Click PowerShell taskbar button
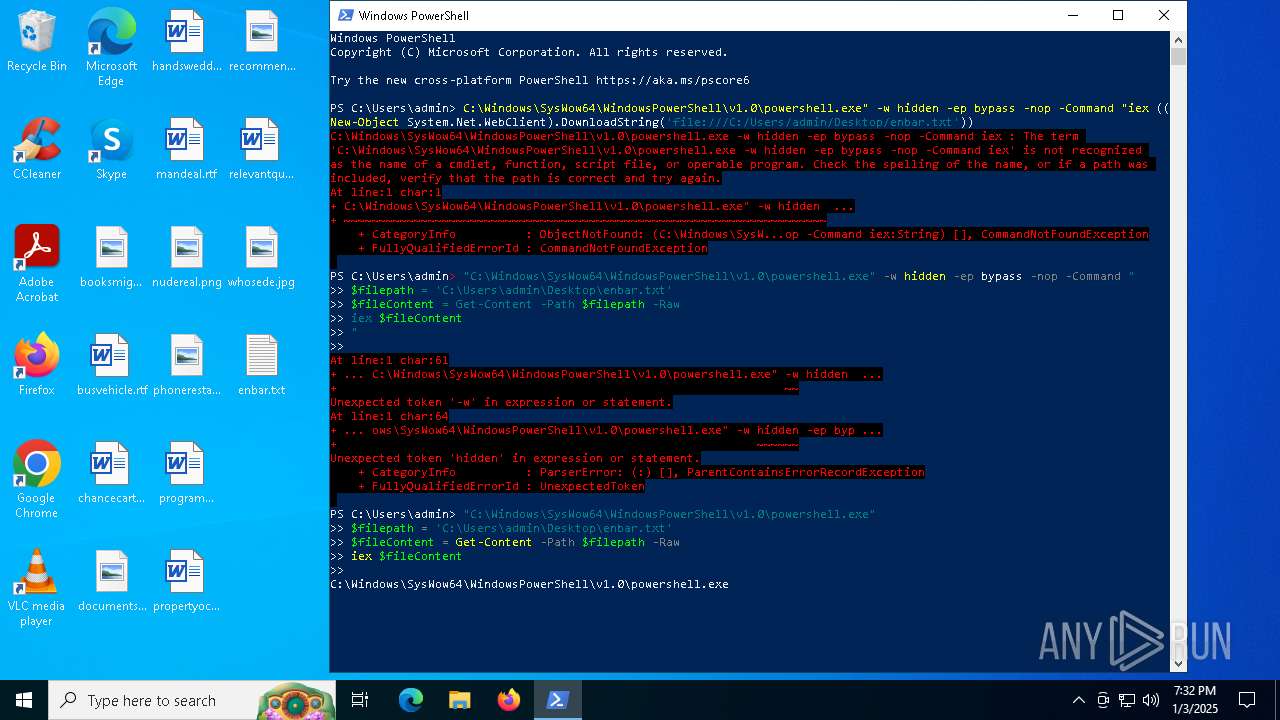This screenshot has height=720, width=1280. pyautogui.click(x=557, y=700)
